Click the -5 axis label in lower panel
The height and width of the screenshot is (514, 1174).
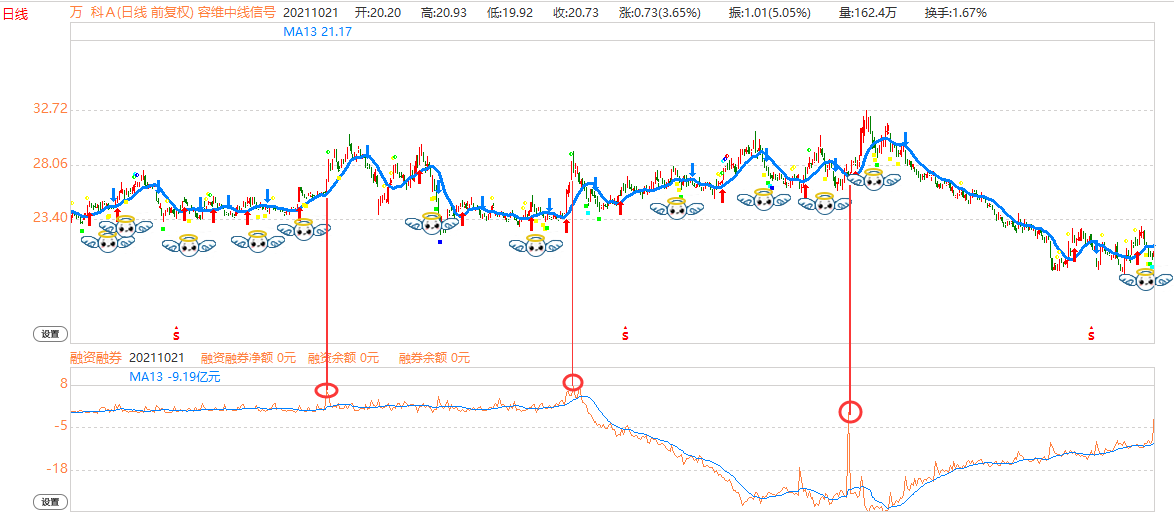(61, 427)
